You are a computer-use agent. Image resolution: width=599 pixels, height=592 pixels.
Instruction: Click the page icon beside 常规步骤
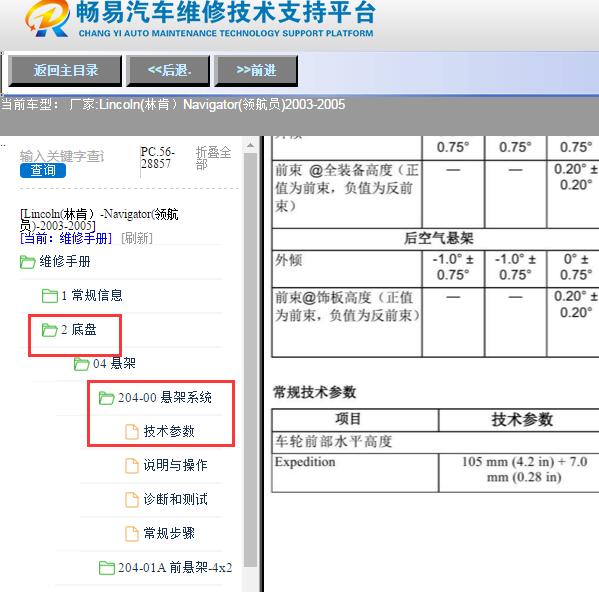[x=132, y=534]
